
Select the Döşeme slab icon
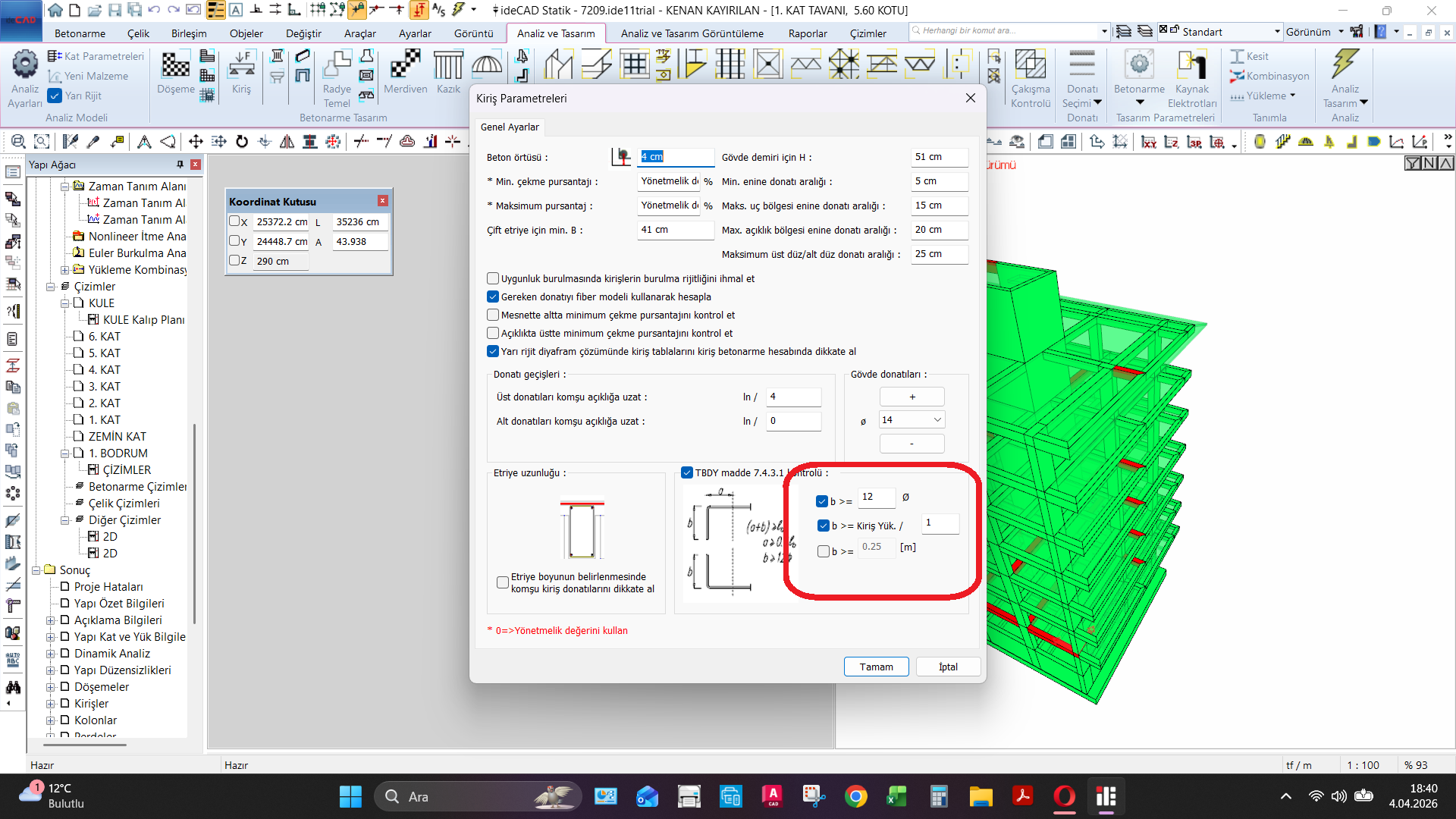(175, 65)
